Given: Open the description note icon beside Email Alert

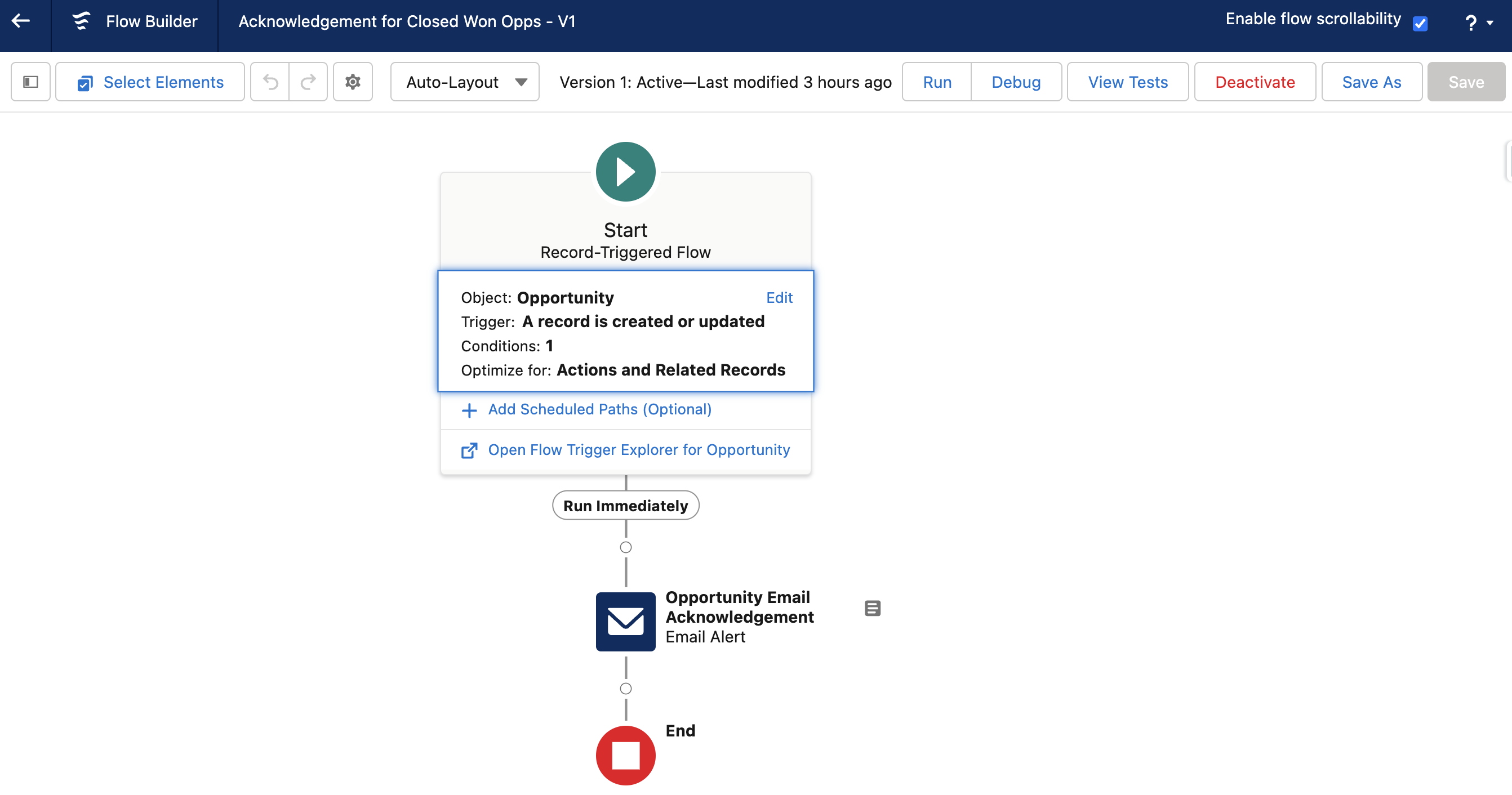Looking at the screenshot, I should [872, 609].
